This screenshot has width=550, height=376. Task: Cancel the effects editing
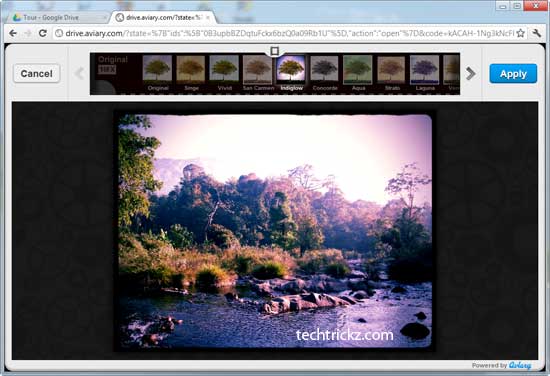[36, 74]
